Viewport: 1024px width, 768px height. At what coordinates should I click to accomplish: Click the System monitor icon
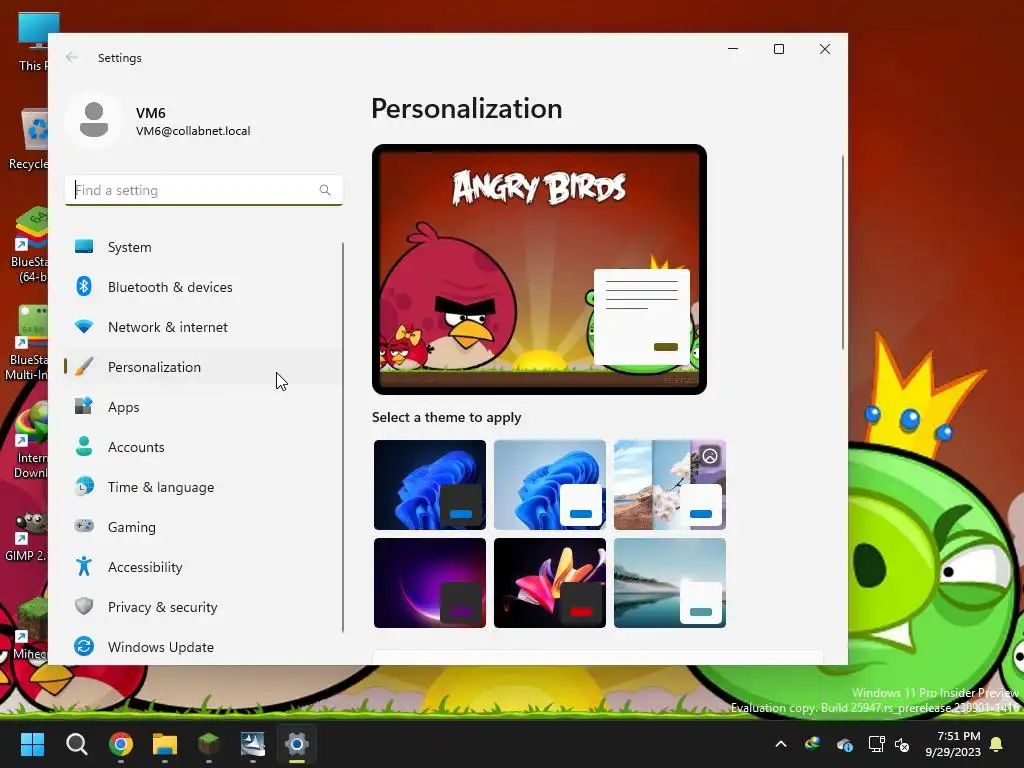pos(84,246)
